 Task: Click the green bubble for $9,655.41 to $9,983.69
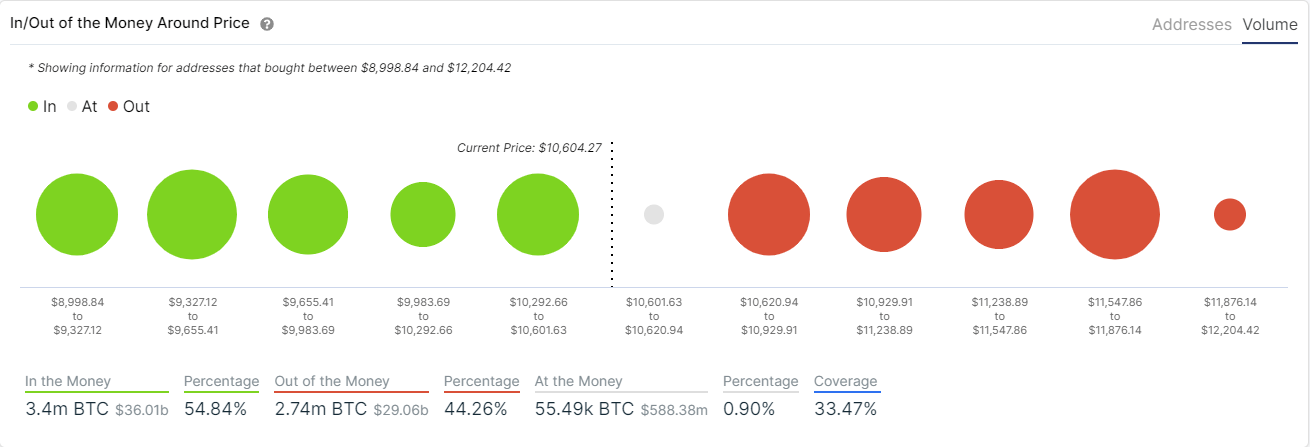pos(308,215)
